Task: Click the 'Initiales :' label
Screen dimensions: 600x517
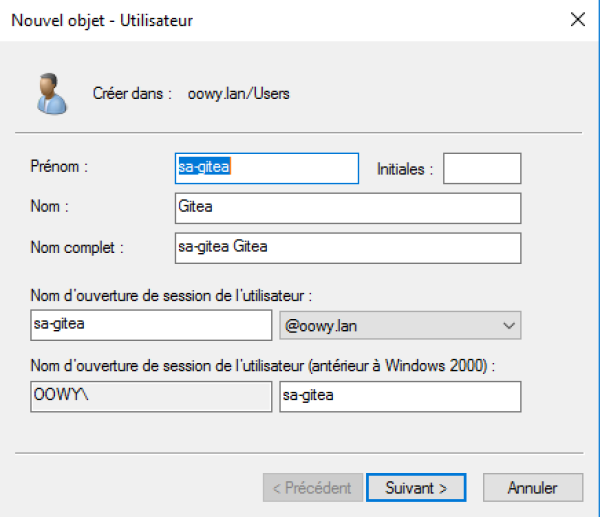Action: [x=404, y=169]
